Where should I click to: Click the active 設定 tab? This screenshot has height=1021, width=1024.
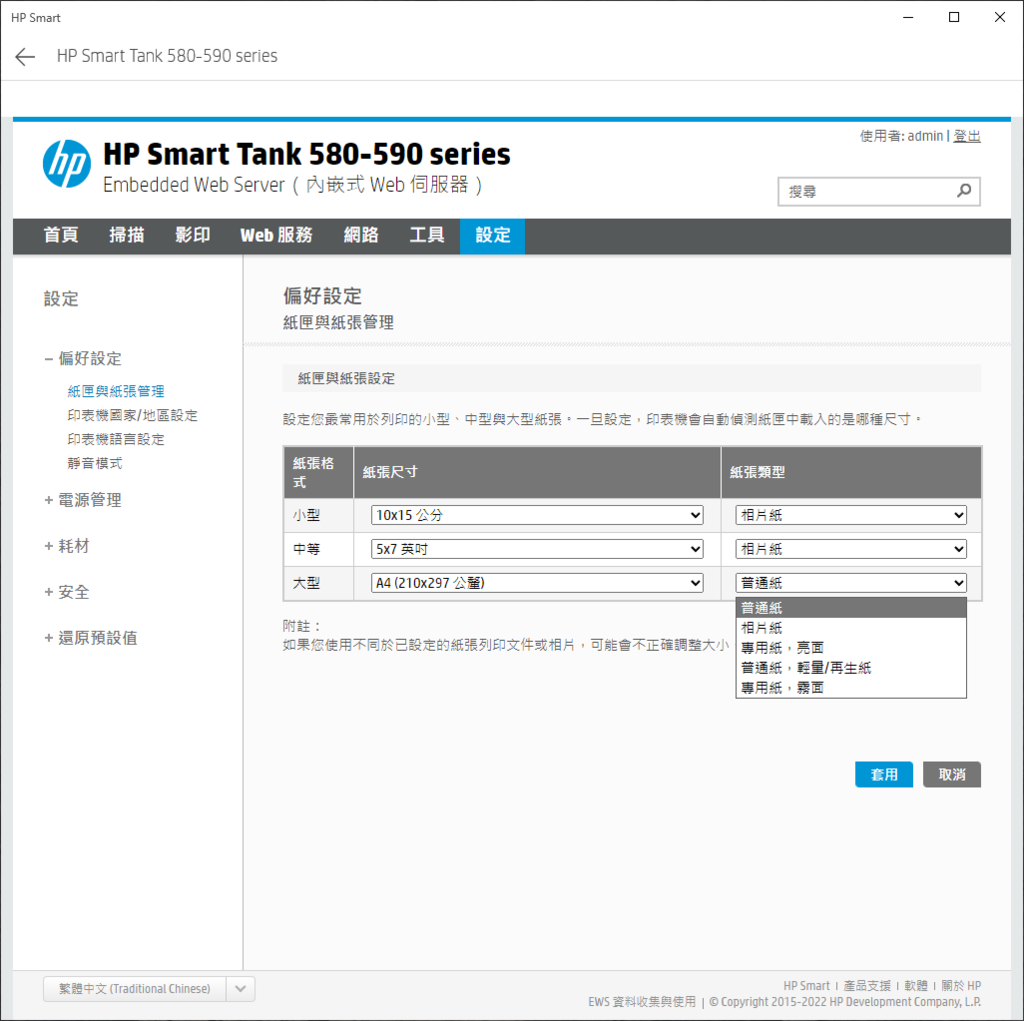pos(492,235)
